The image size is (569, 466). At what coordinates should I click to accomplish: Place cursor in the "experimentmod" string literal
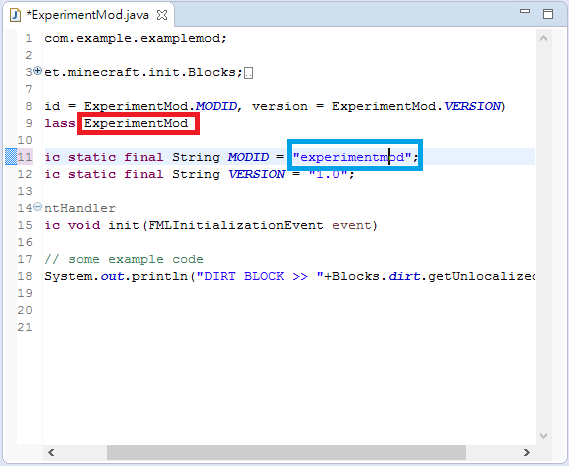[x=352, y=157]
